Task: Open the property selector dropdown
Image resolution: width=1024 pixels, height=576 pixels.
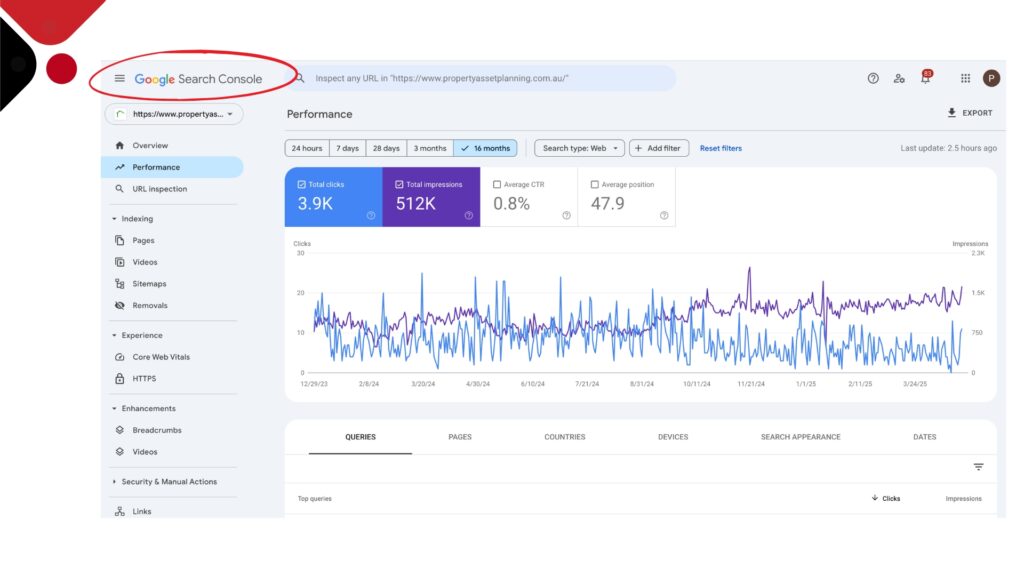Action: point(174,114)
